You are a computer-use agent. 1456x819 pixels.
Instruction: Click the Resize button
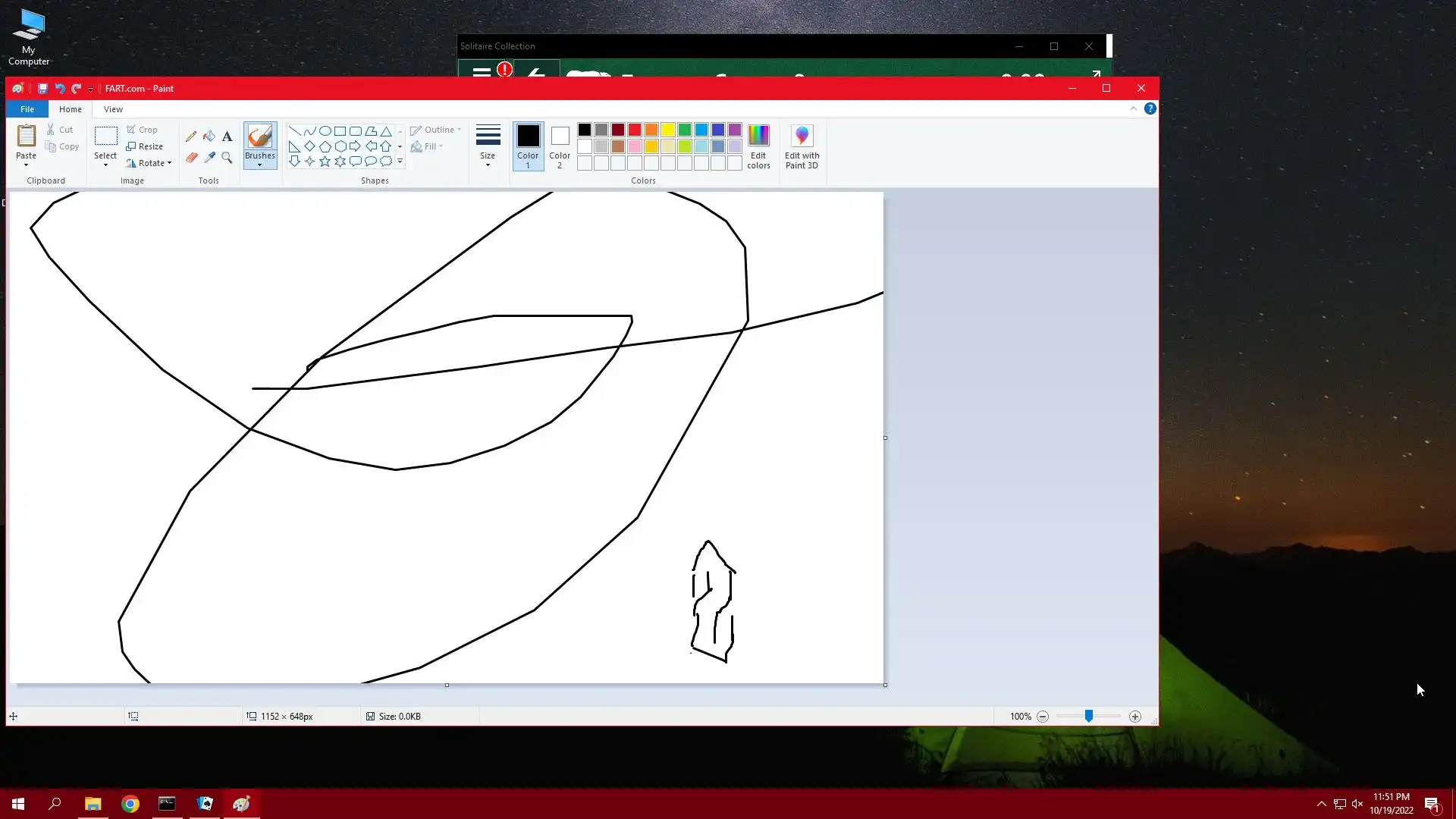145,146
